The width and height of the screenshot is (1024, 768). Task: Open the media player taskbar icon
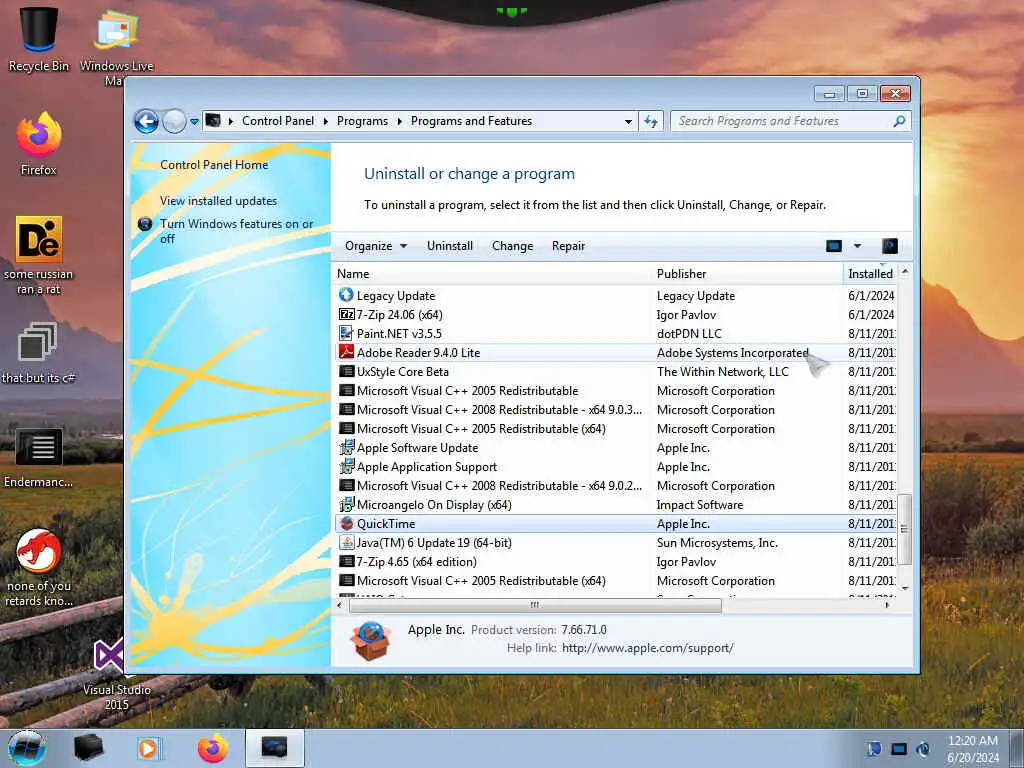(x=148, y=748)
